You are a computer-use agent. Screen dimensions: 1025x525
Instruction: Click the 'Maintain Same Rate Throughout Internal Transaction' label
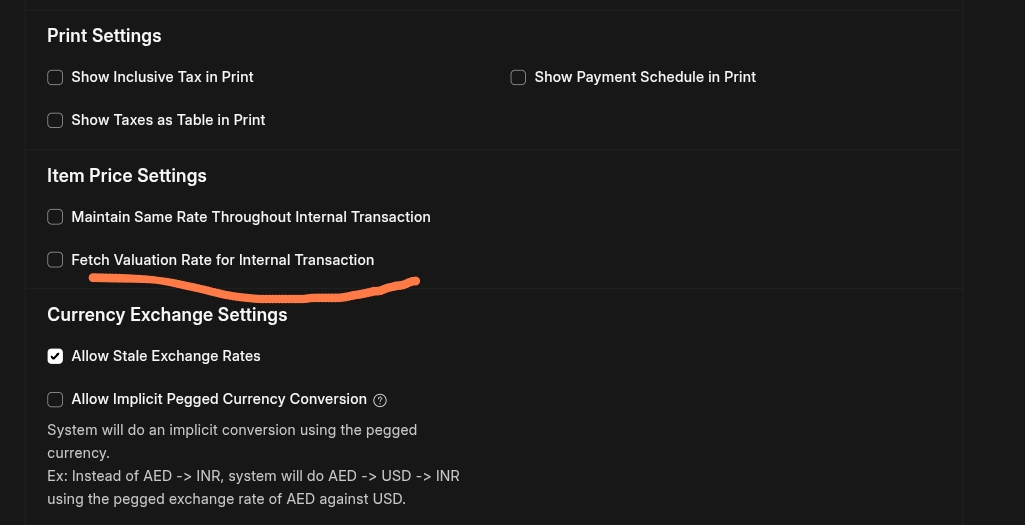pyautogui.click(x=251, y=217)
